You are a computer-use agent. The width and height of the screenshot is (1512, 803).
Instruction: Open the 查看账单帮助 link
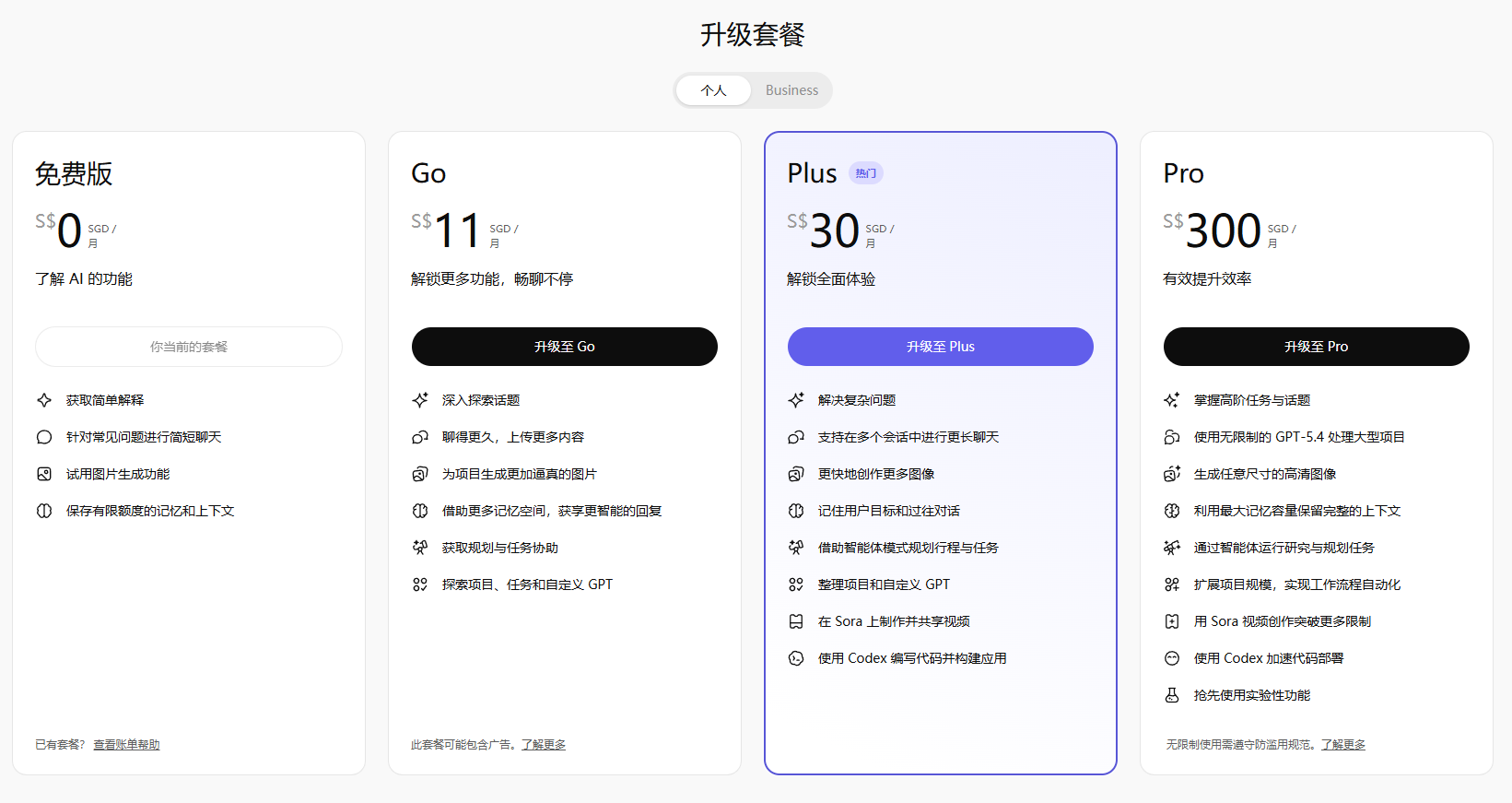[x=126, y=745]
